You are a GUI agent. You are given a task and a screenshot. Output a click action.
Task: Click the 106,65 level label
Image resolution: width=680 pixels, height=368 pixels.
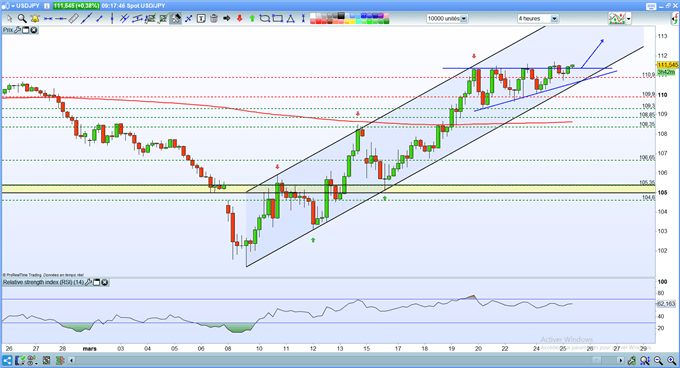[648, 158]
